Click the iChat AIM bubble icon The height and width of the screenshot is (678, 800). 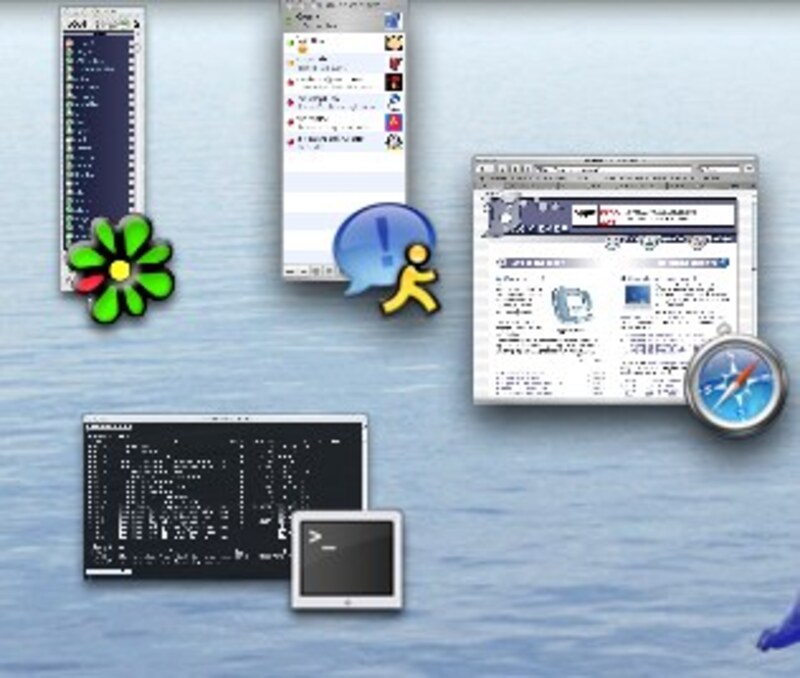(x=386, y=259)
